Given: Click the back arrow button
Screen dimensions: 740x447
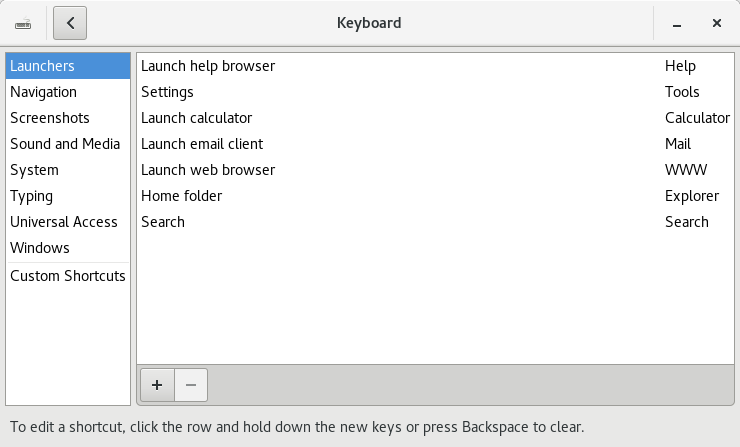Looking at the screenshot, I should click(x=70, y=22).
